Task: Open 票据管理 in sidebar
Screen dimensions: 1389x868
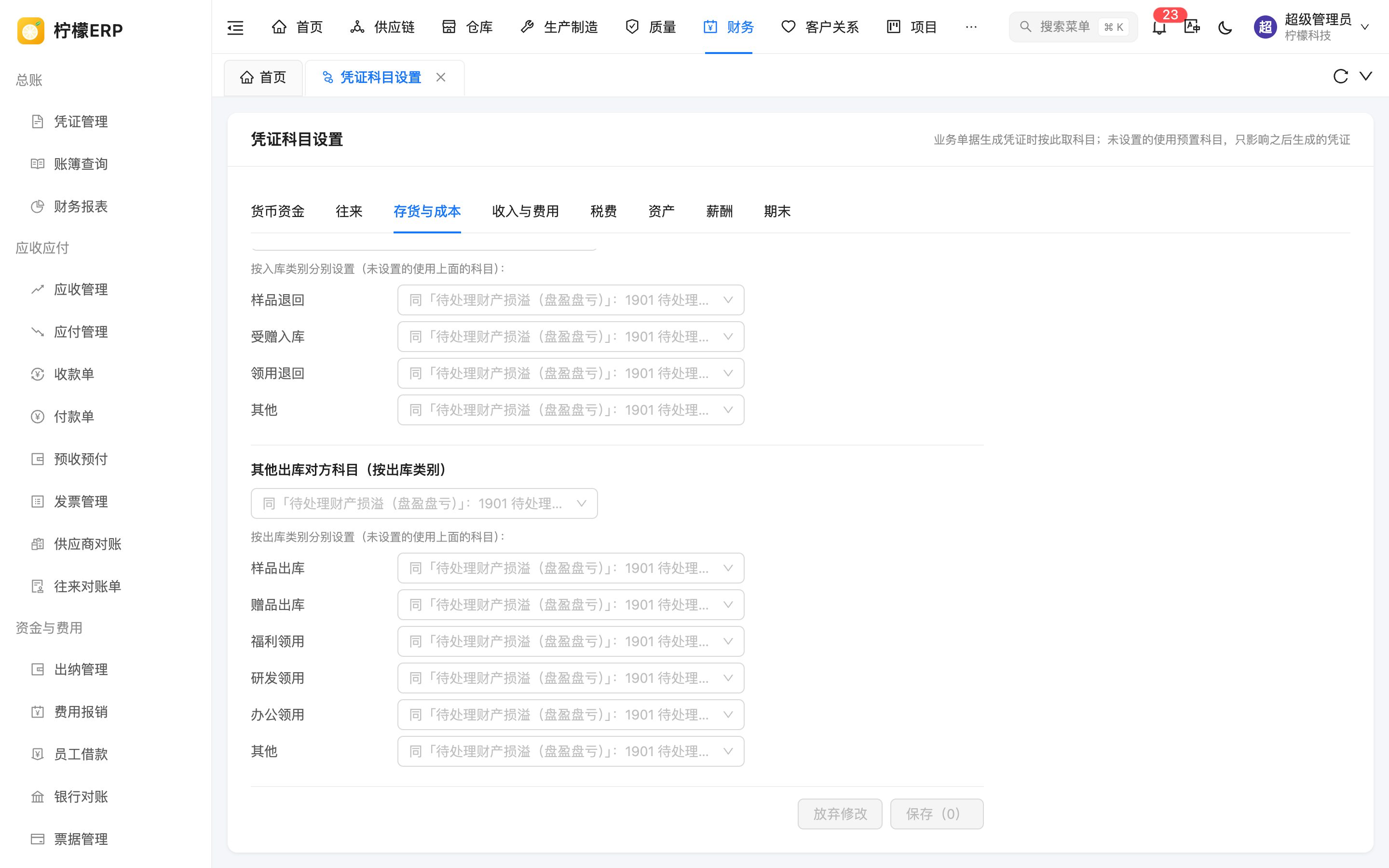Action: pos(81,839)
